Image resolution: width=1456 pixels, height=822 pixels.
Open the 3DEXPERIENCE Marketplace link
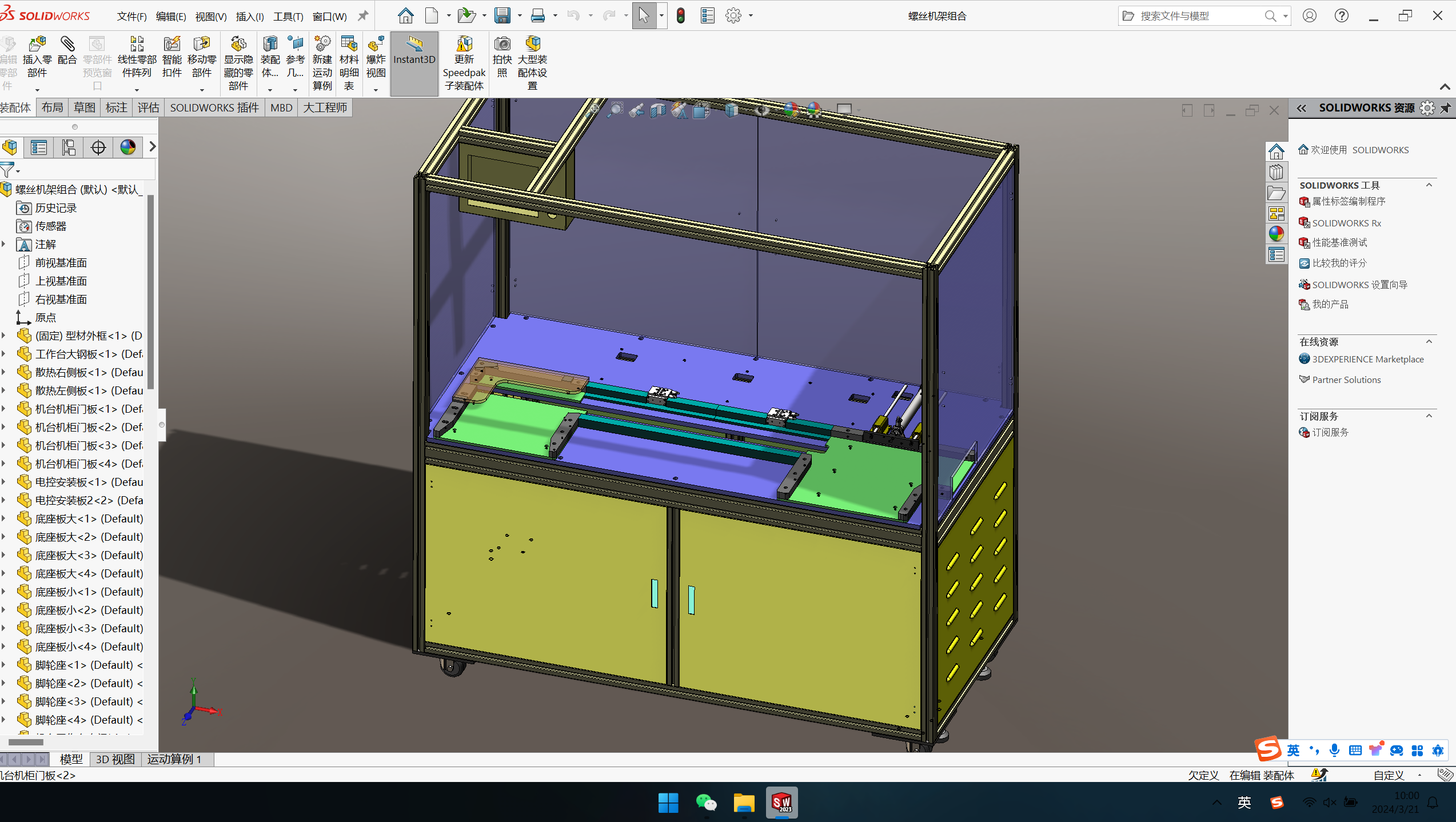1367,359
